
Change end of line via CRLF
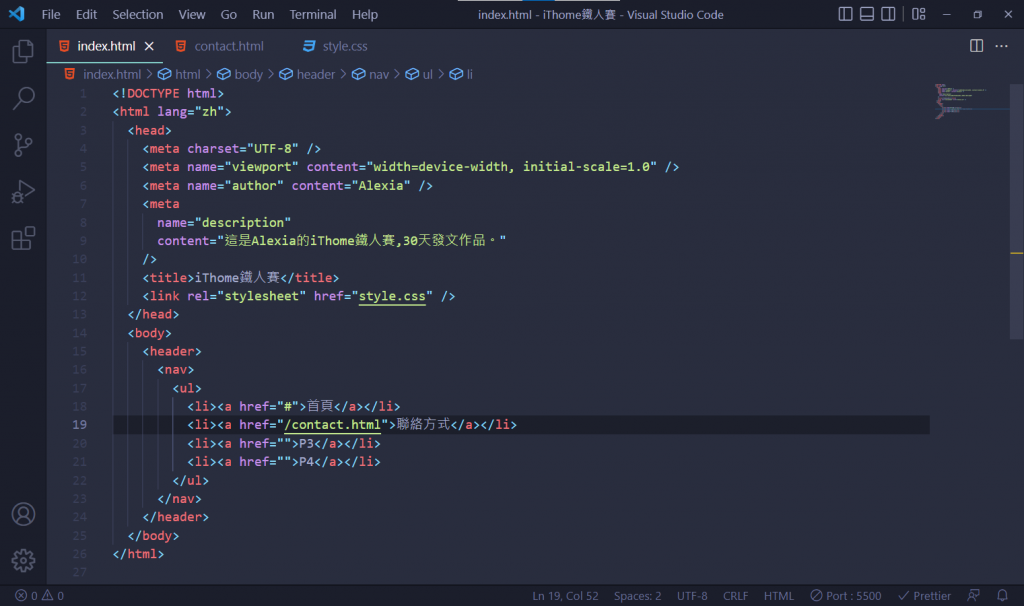coord(735,596)
